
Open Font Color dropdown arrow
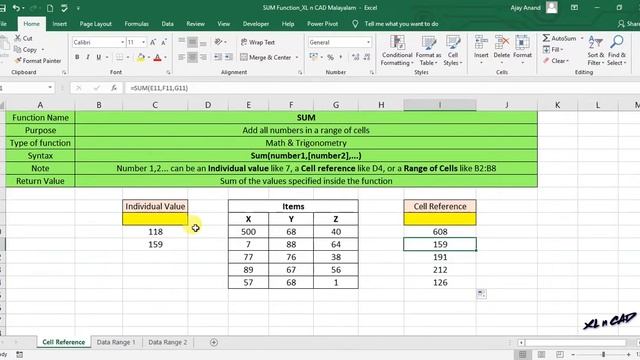coord(165,57)
